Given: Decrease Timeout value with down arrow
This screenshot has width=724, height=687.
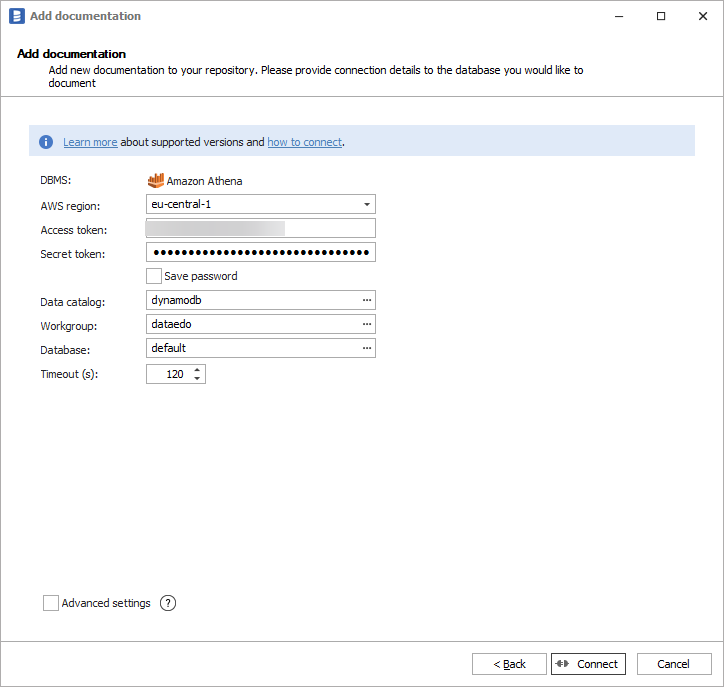Looking at the screenshot, I should coord(197,378).
